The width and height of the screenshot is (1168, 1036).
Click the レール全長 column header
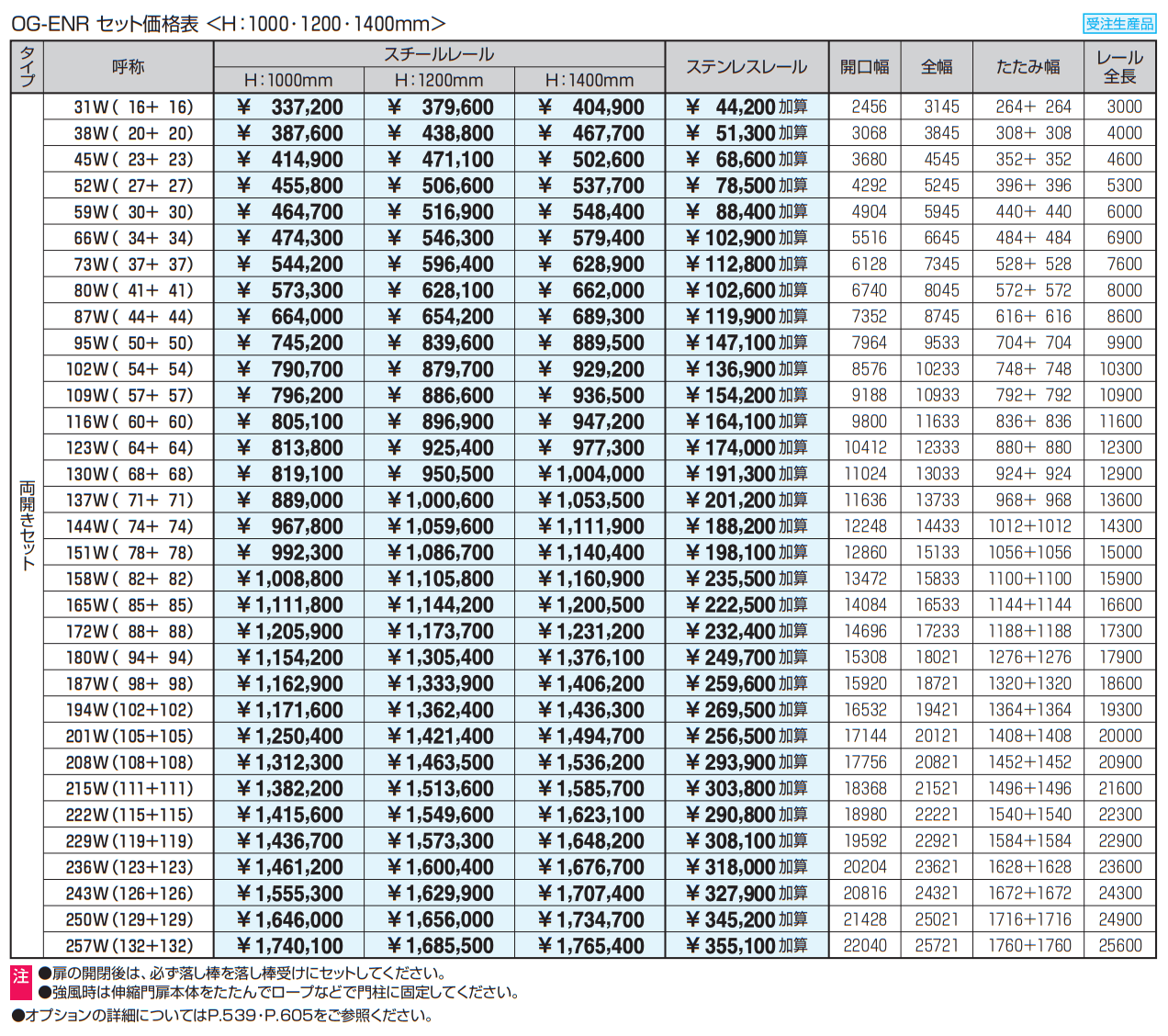coord(1119,67)
